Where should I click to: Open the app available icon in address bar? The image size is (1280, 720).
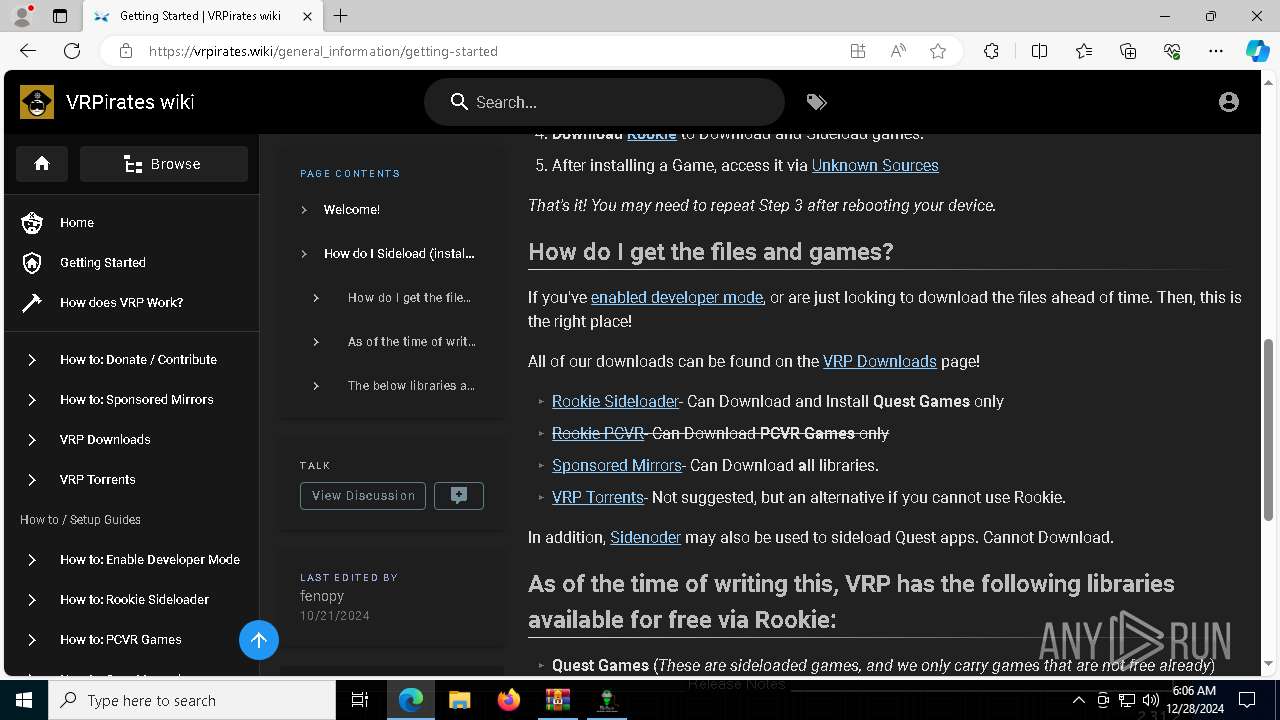[858, 51]
